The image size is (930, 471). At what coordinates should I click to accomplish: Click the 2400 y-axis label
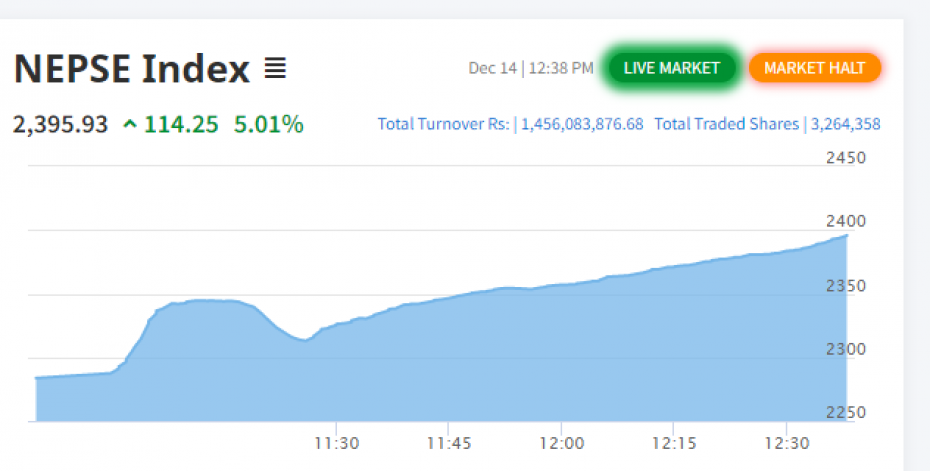[846, 221]
